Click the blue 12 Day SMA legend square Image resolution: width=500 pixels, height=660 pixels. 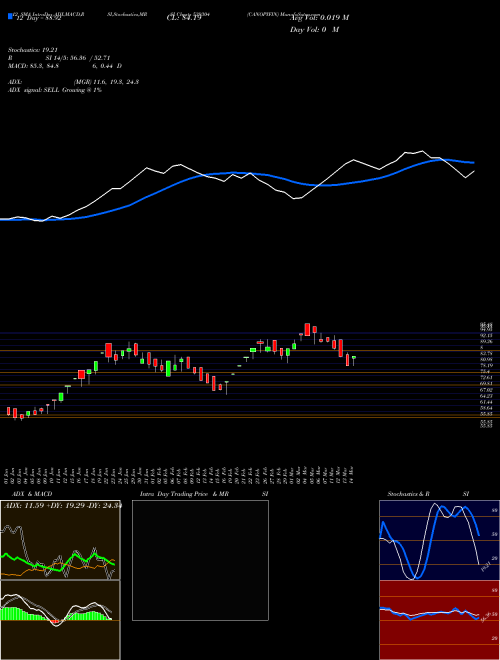tap(10, 16)
